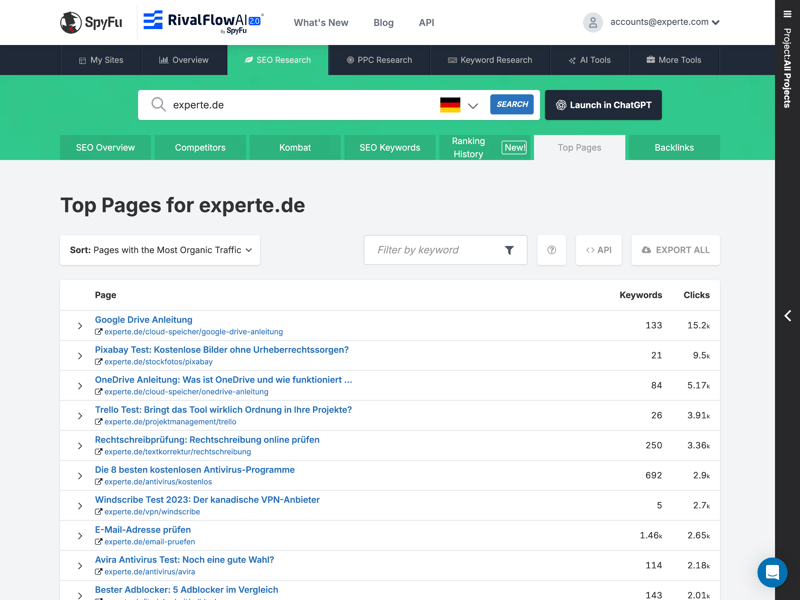Open the Pixabay Test page link
The height and width of the screenshot is (600, 800).
pos(221,350)
